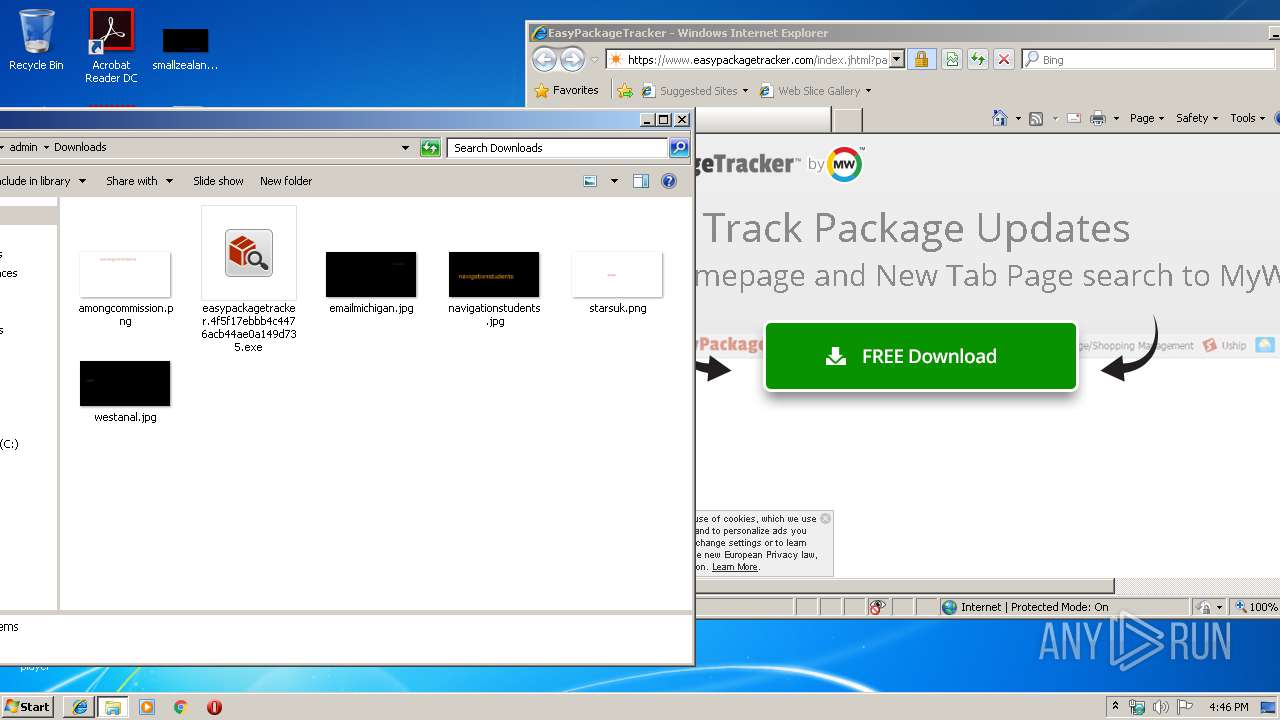This screenshot has height=720, width=1280.
Task: Click the Compatibility View icon in IE
Action: click(x=952, y=60)
